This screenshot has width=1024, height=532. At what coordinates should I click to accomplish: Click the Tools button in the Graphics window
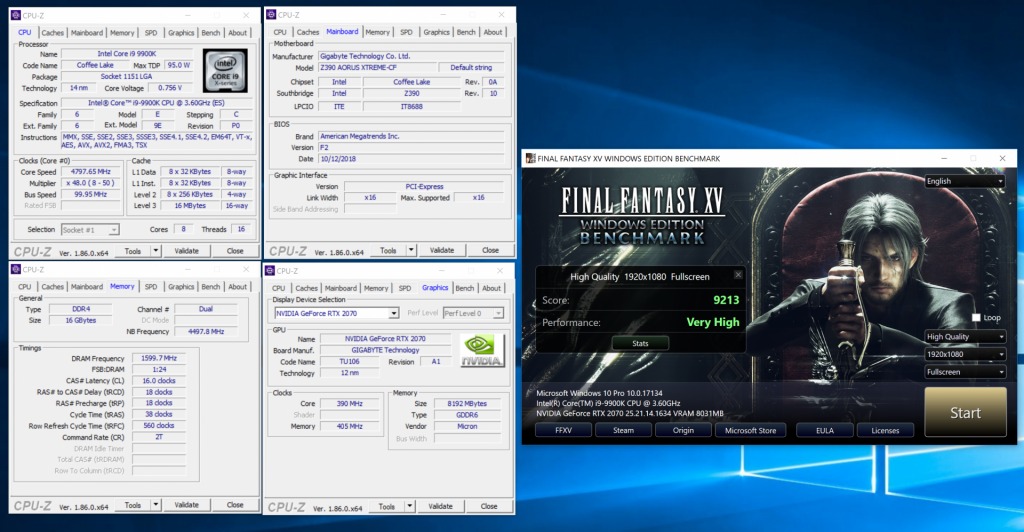pos(387,506)
